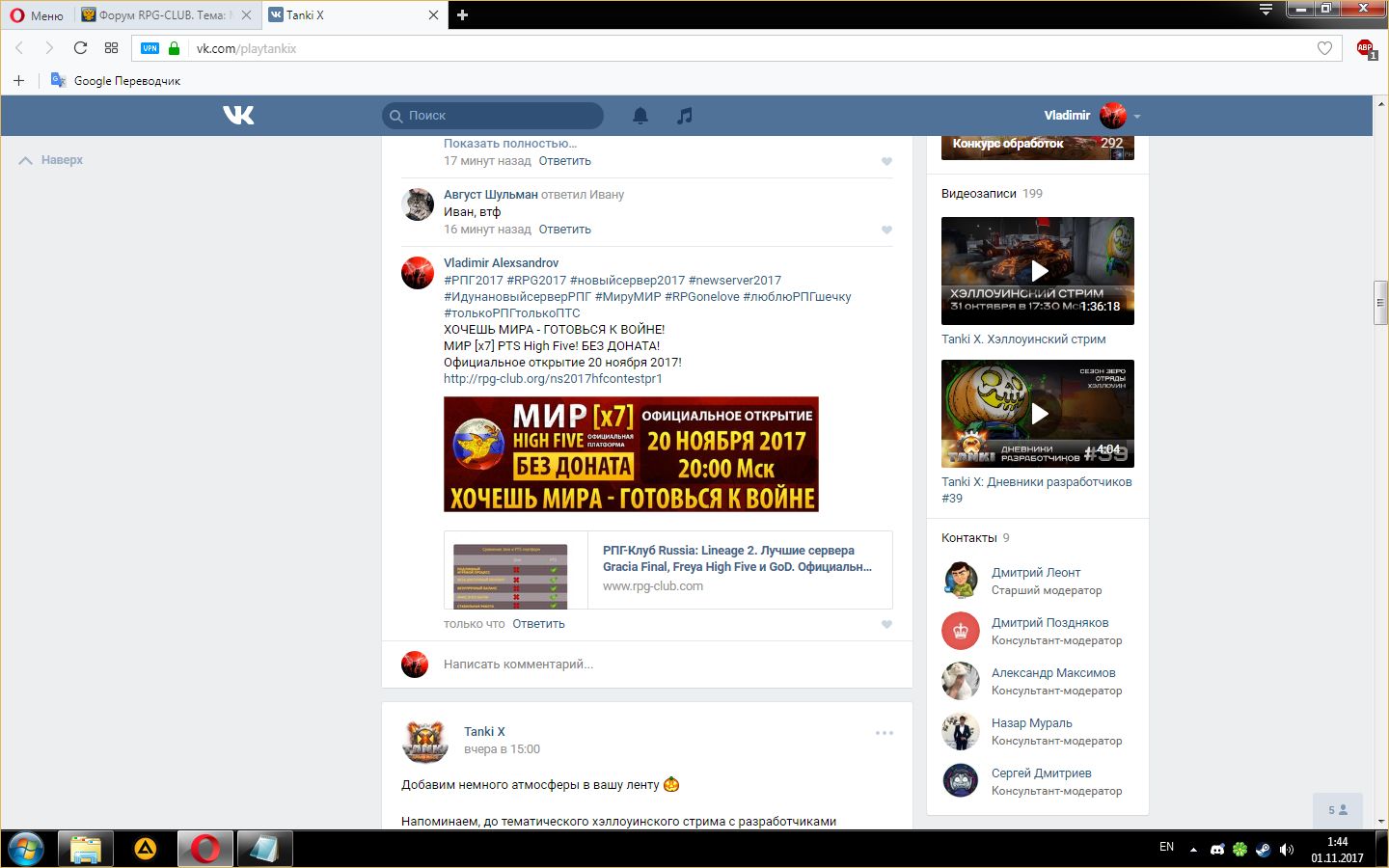Open Александр Максимов contact
The height and width of the screenshot is (868, 1389).
click(x=1053, y=672)
